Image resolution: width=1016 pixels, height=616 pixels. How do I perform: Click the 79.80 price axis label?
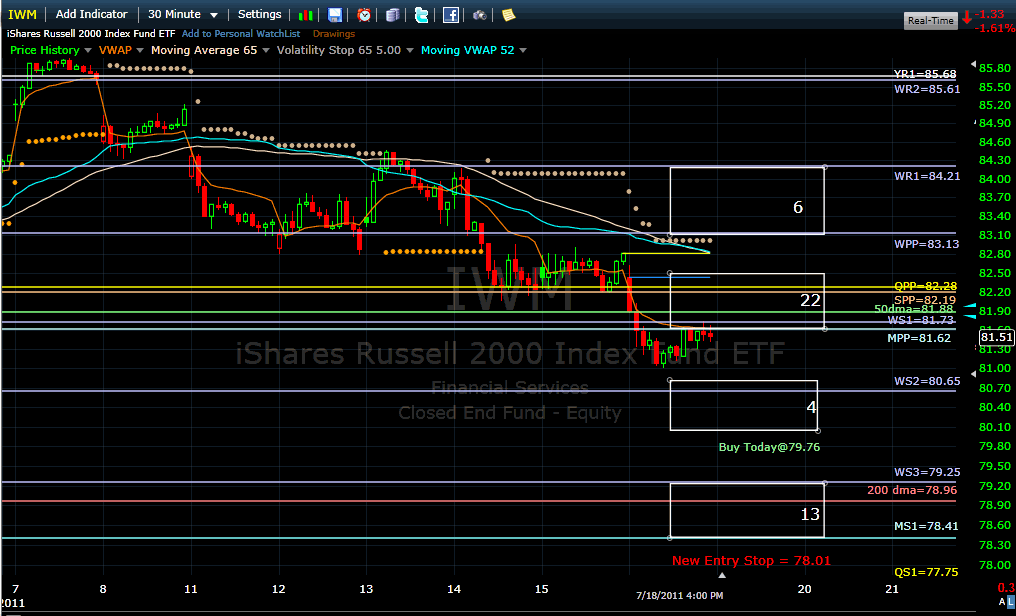[995, 446]
